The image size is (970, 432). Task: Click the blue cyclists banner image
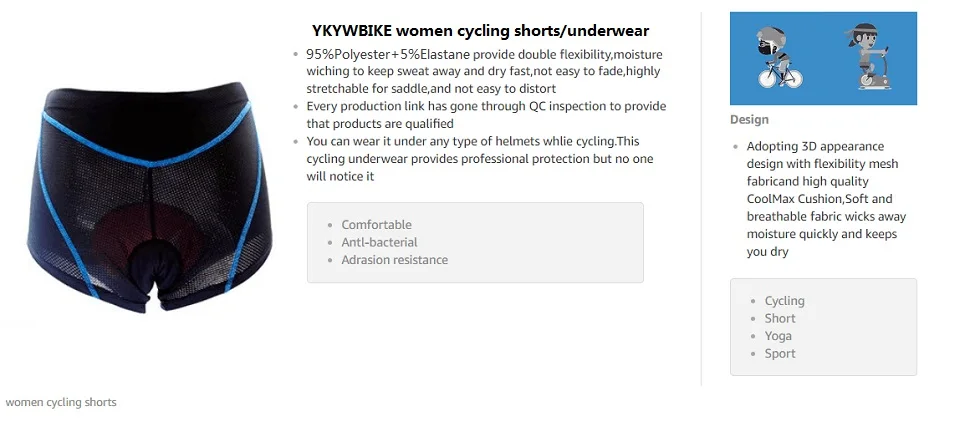(x=823, y=58)
